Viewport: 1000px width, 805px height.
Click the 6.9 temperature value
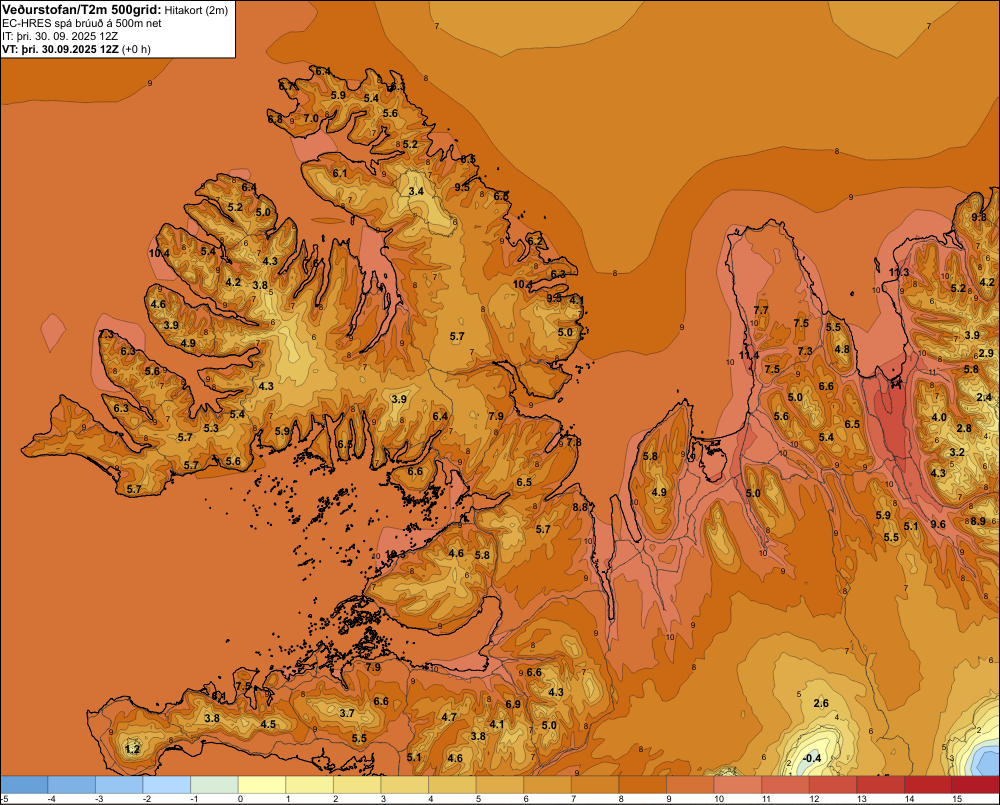[513, 704]
